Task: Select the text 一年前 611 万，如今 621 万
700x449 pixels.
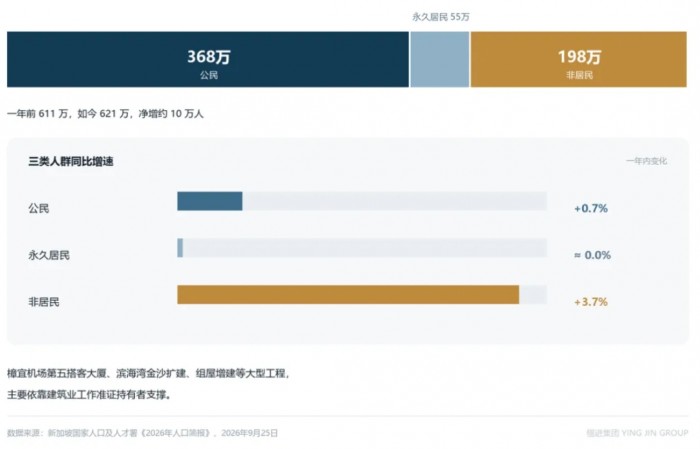Action: click(x=68, y=114)
